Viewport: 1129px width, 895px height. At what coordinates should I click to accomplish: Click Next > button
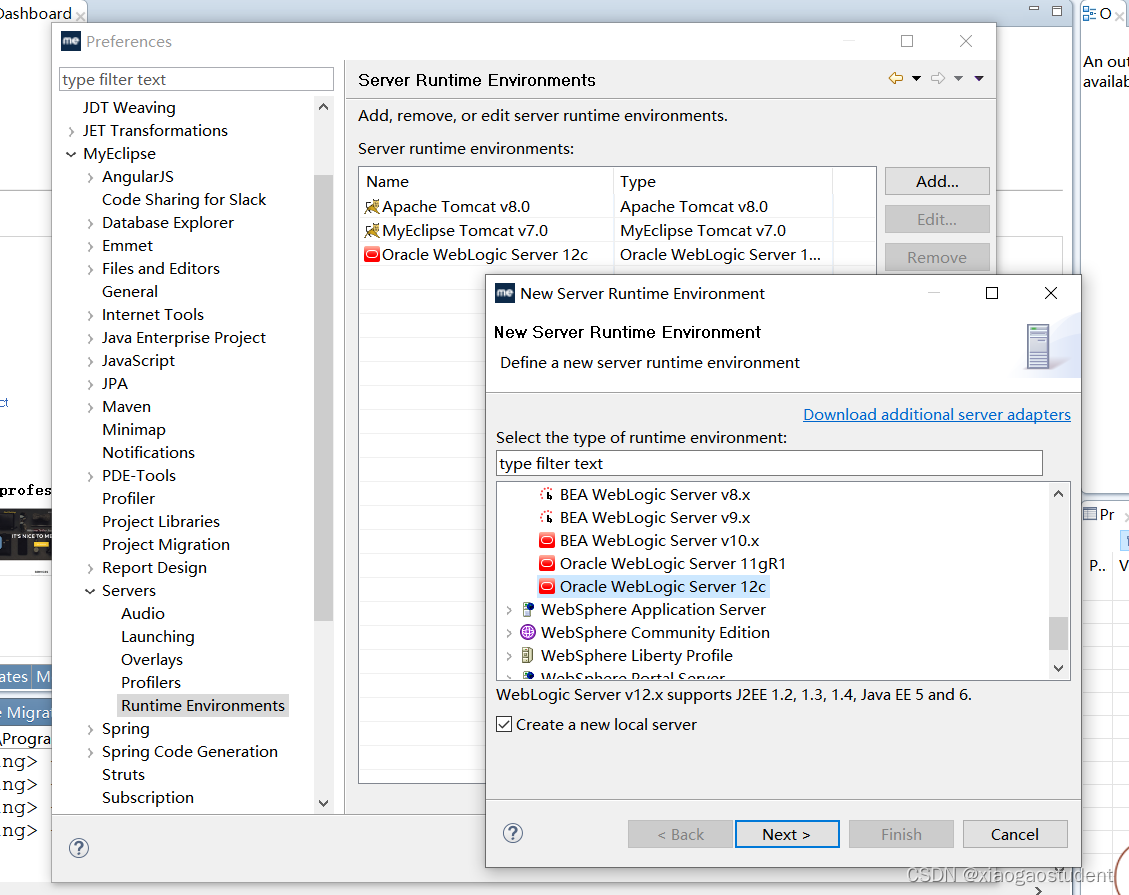click(x=786, y=834)
